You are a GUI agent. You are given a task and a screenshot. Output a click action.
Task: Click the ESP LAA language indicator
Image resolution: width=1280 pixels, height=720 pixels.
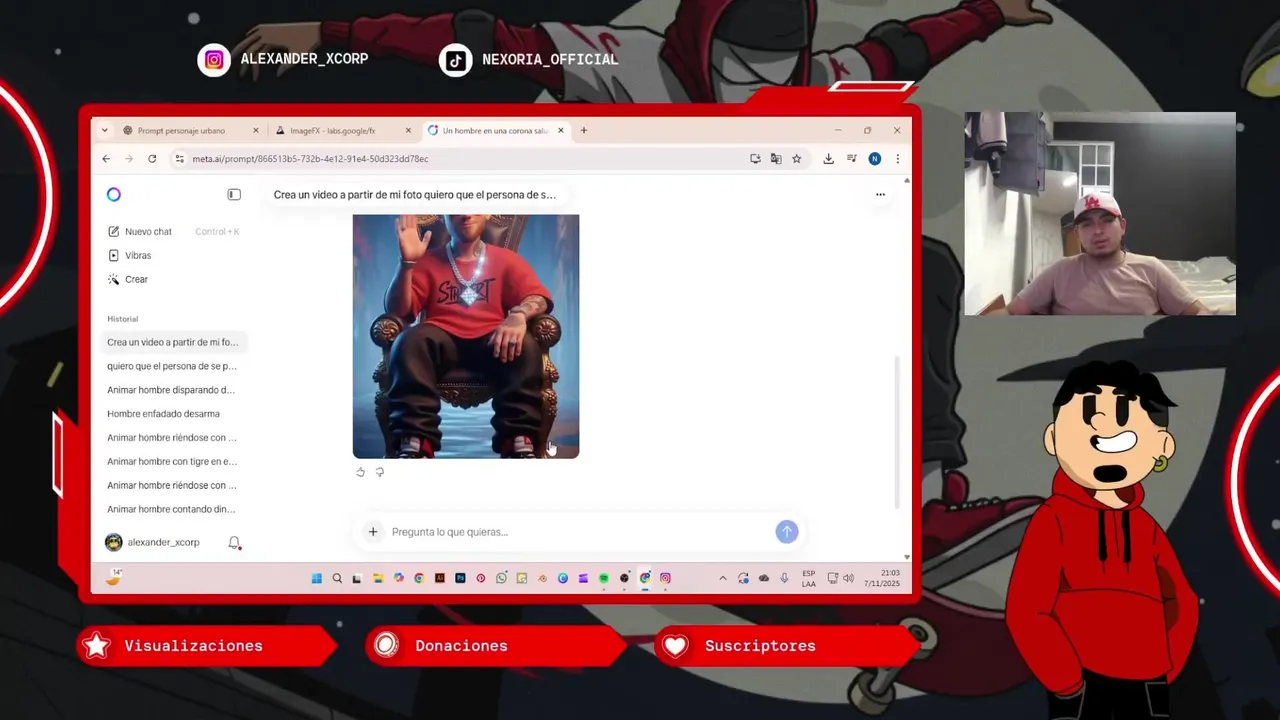(808, 578)
